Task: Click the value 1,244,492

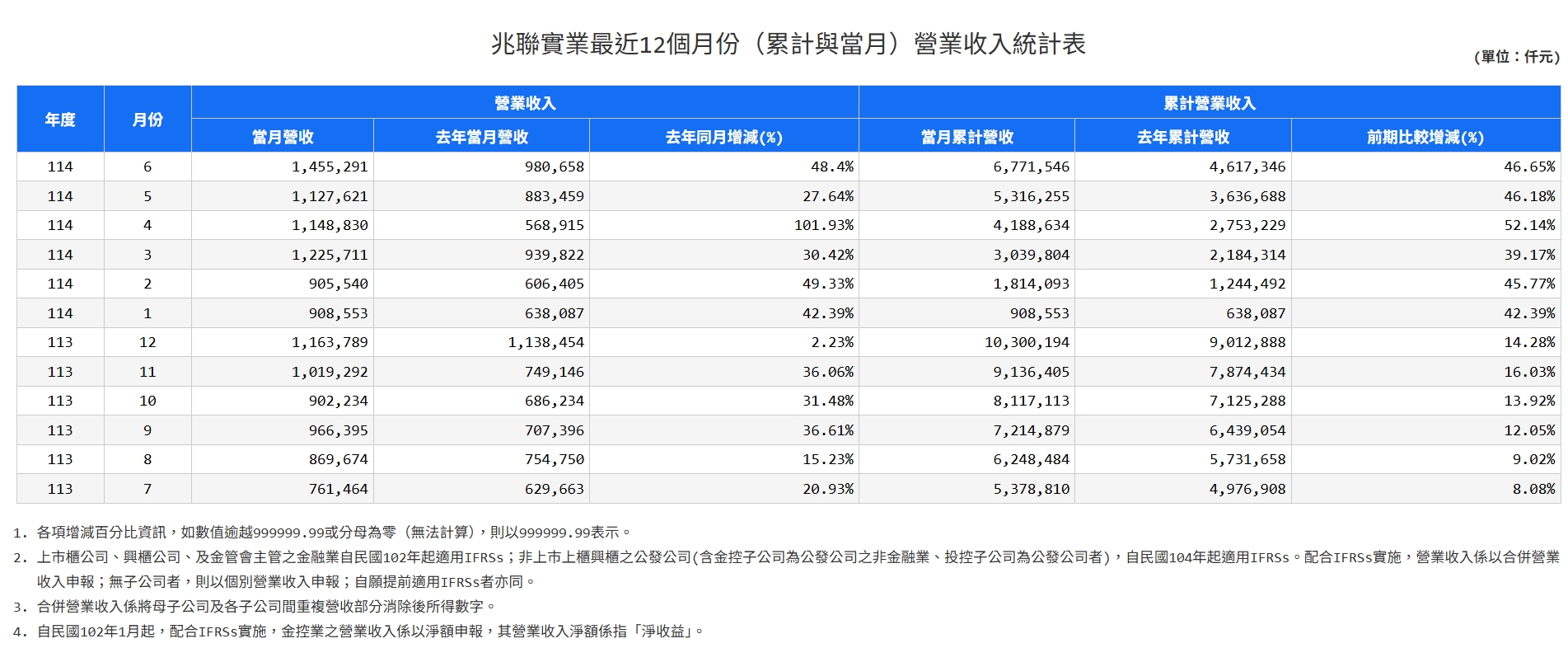Action: (1247, 284)
